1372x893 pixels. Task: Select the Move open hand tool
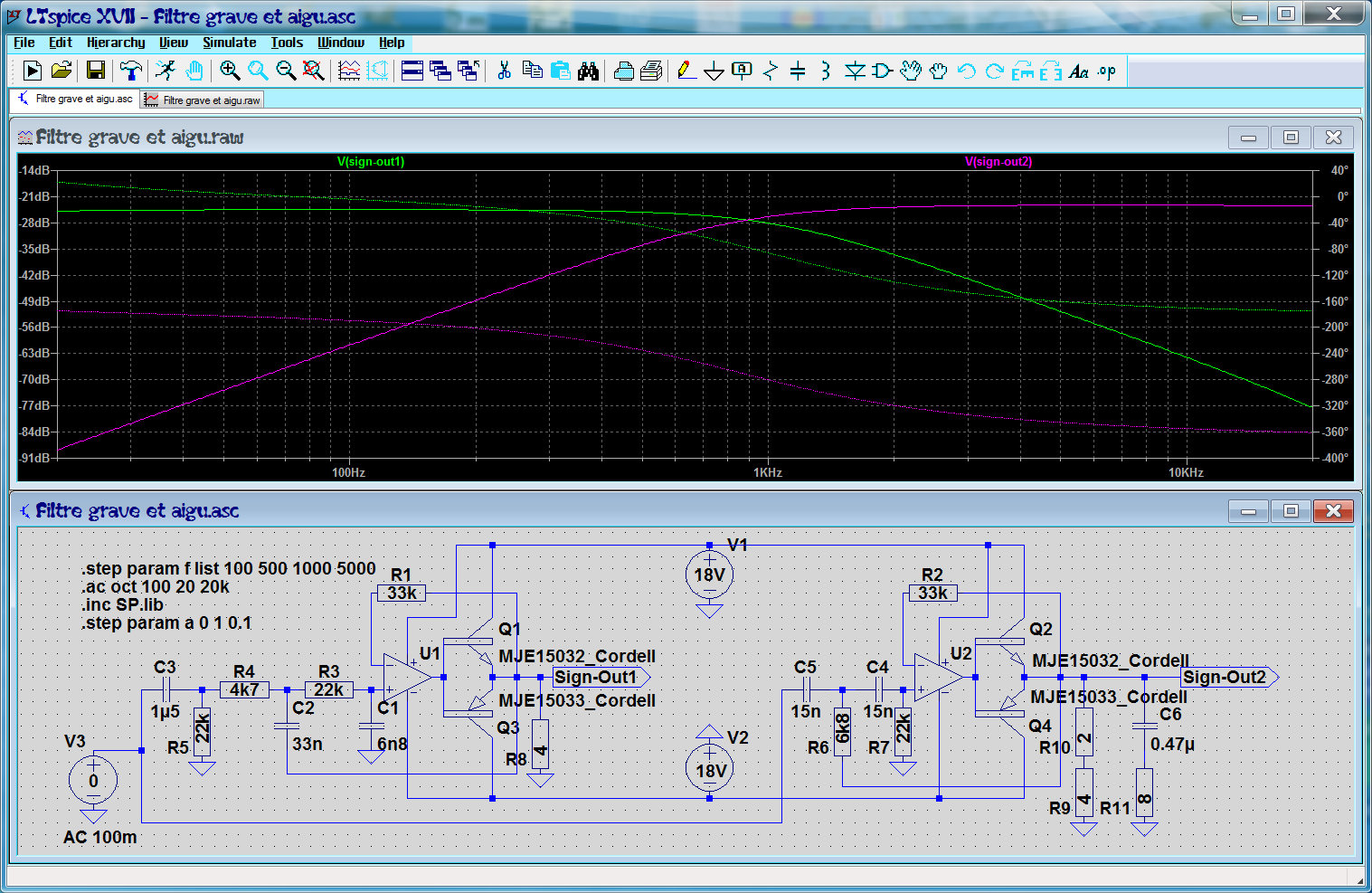pos(911,71)
